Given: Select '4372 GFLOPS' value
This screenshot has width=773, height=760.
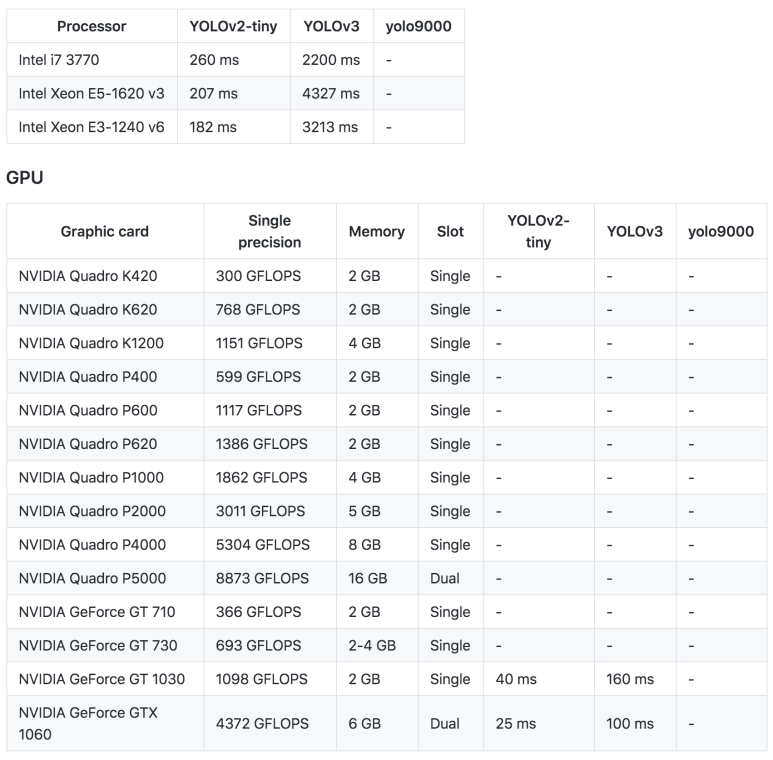Looking at the screenshot, I should coord(262,724).
